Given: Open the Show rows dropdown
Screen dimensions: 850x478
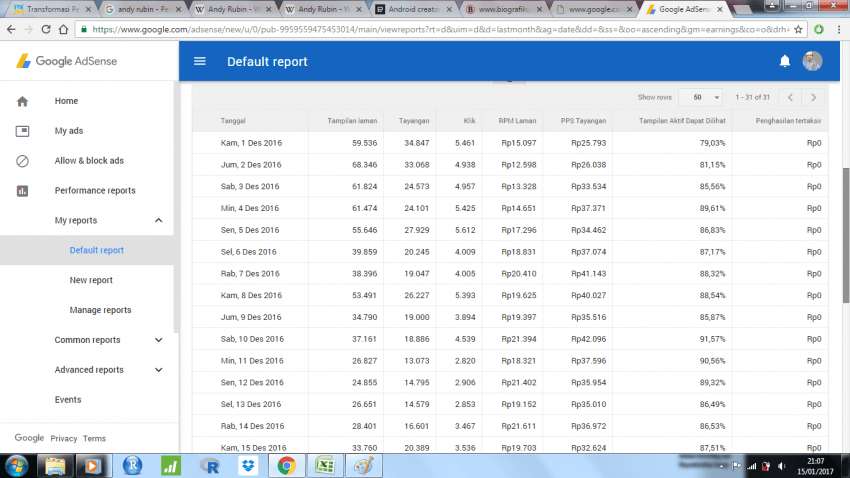Looking at the screenshot, I should [x=700, y=98].
